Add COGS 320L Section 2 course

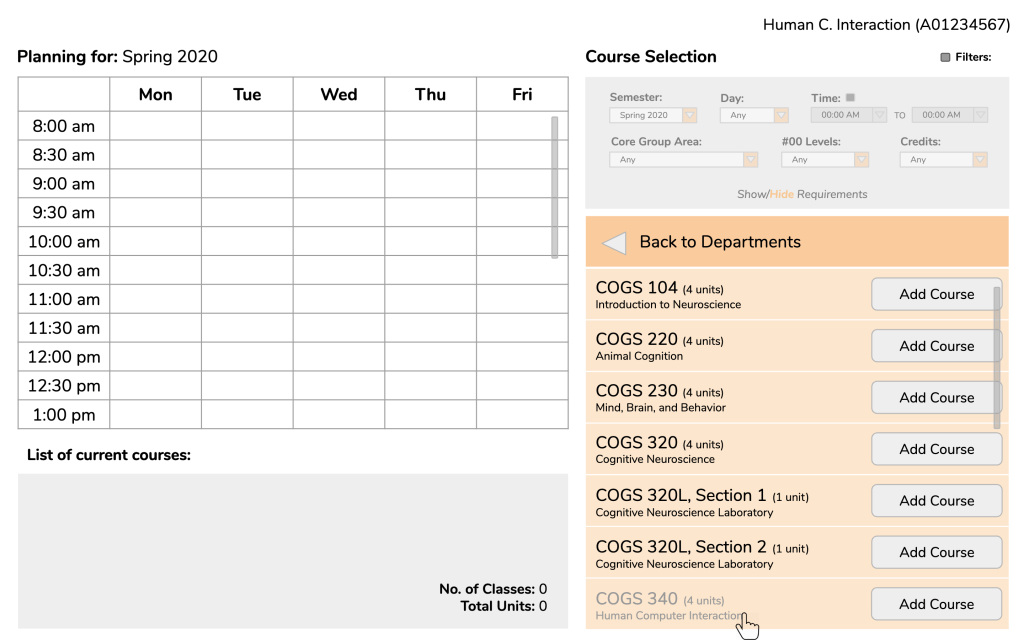pos(936,552)
